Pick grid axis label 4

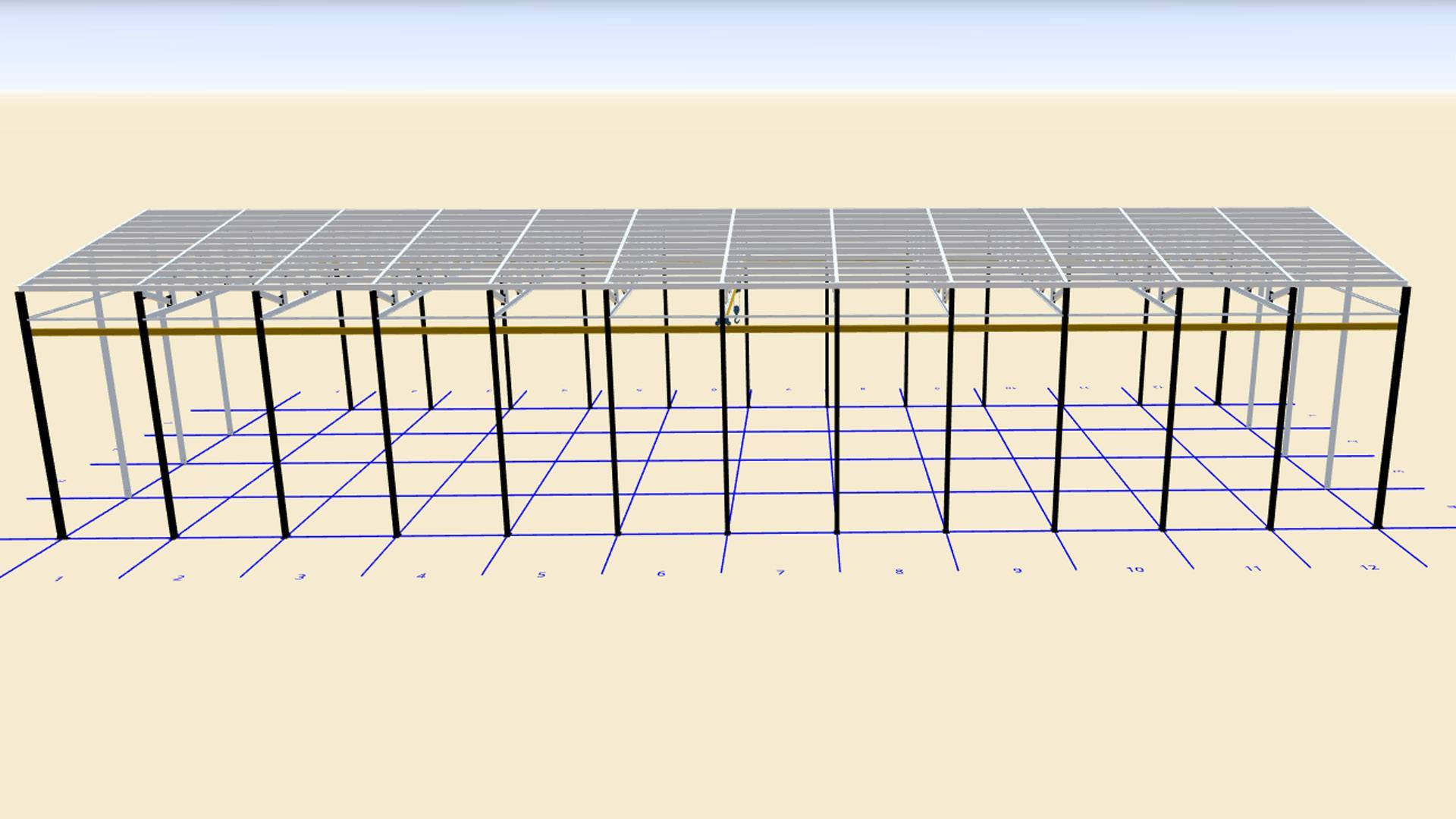click(422, 576)
